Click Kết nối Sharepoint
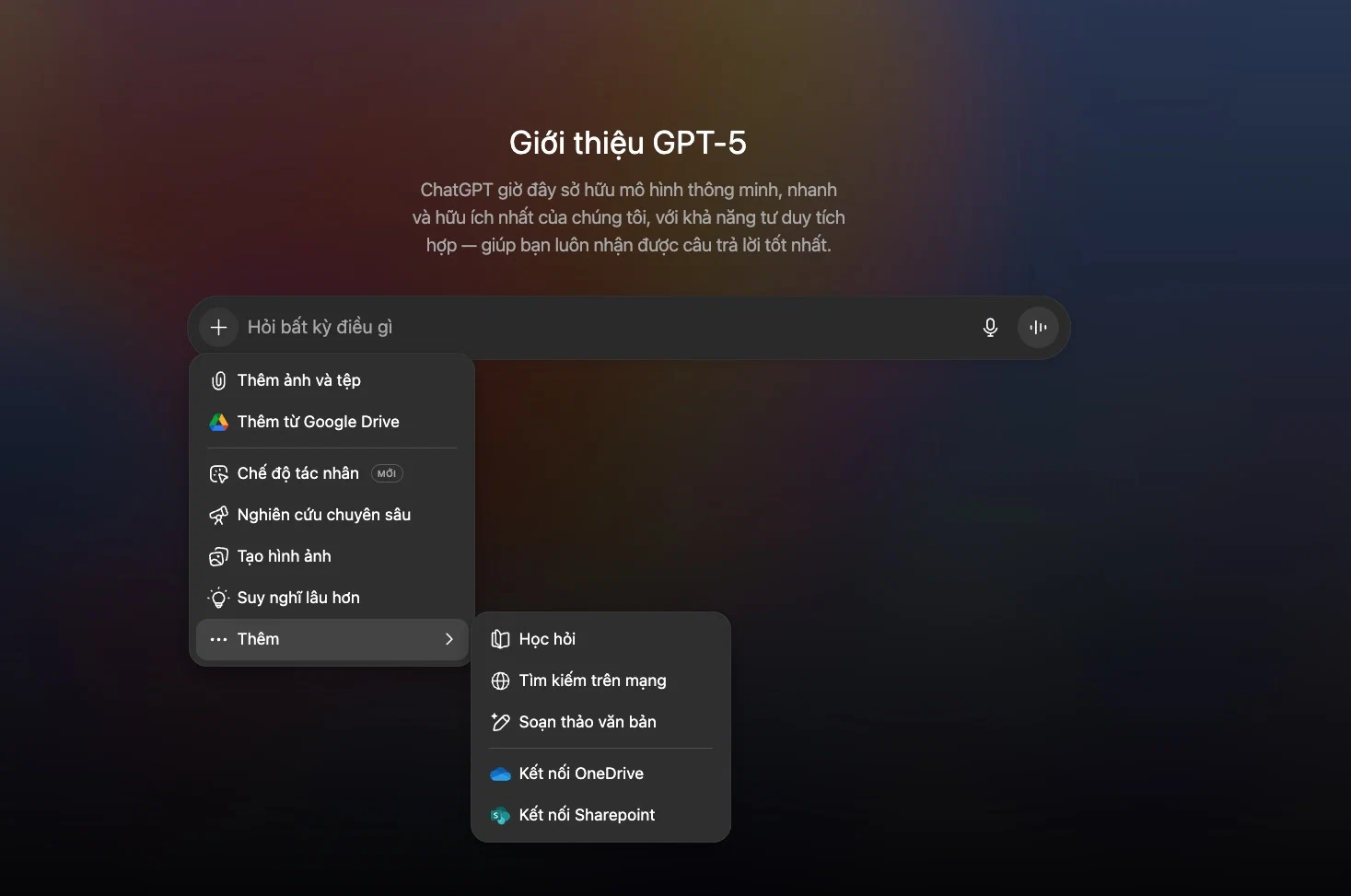Image resolution: width=1351 pixels, height=896 pixels. point(600,815)
